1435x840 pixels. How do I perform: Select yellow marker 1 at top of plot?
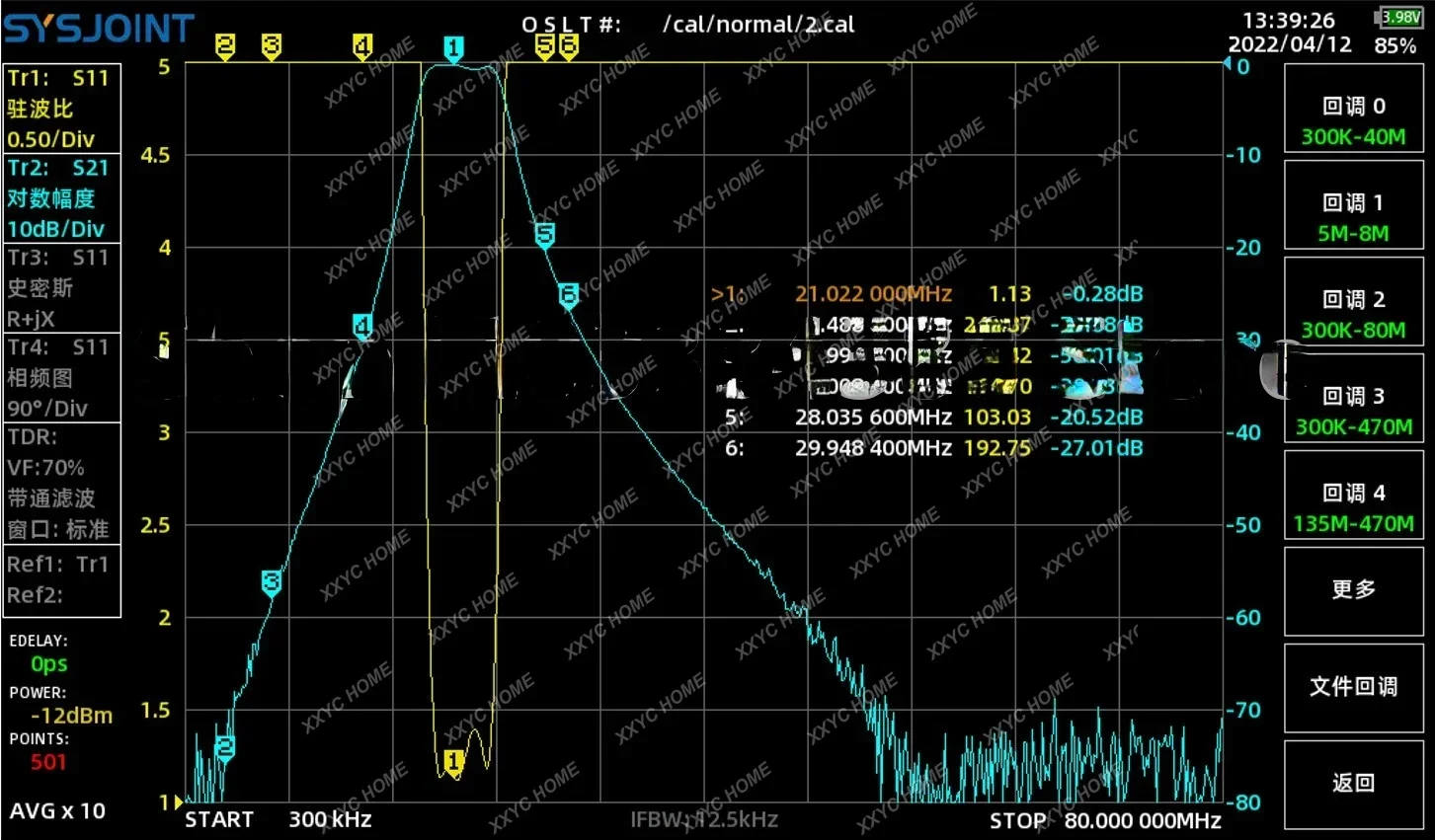(x=453, y=48)
